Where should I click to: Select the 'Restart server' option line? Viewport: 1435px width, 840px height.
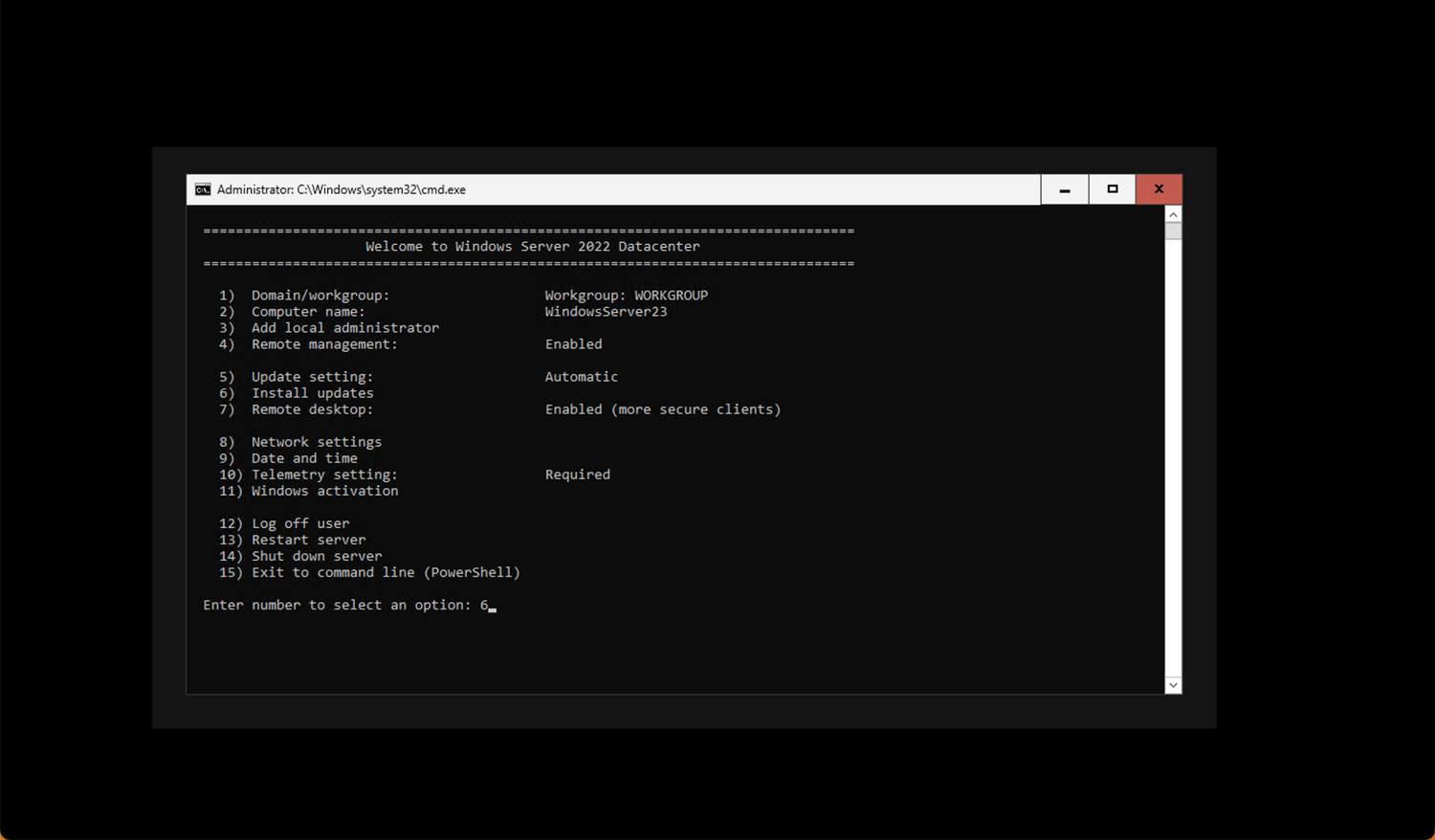293,540
